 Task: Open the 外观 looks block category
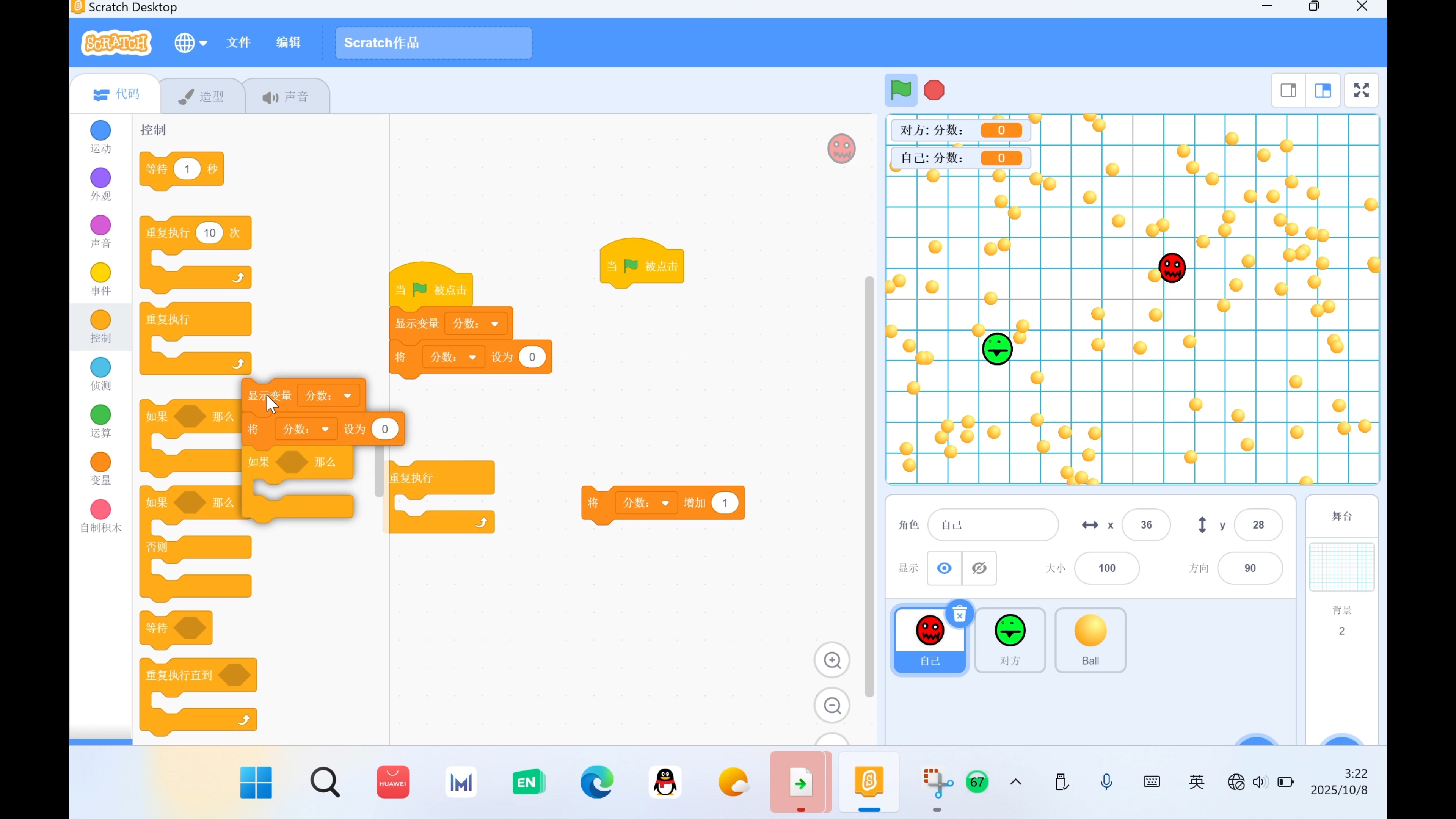click(100, 185)
